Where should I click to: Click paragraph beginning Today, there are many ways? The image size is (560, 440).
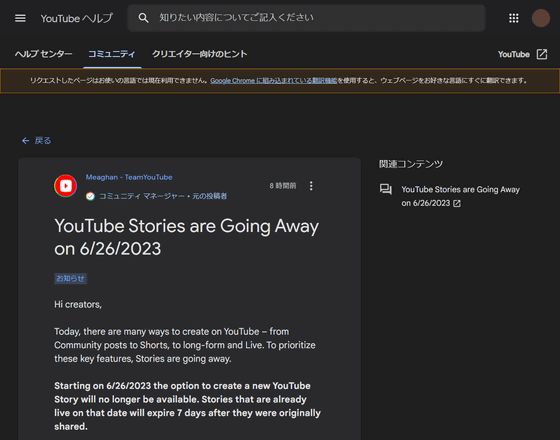185,345
